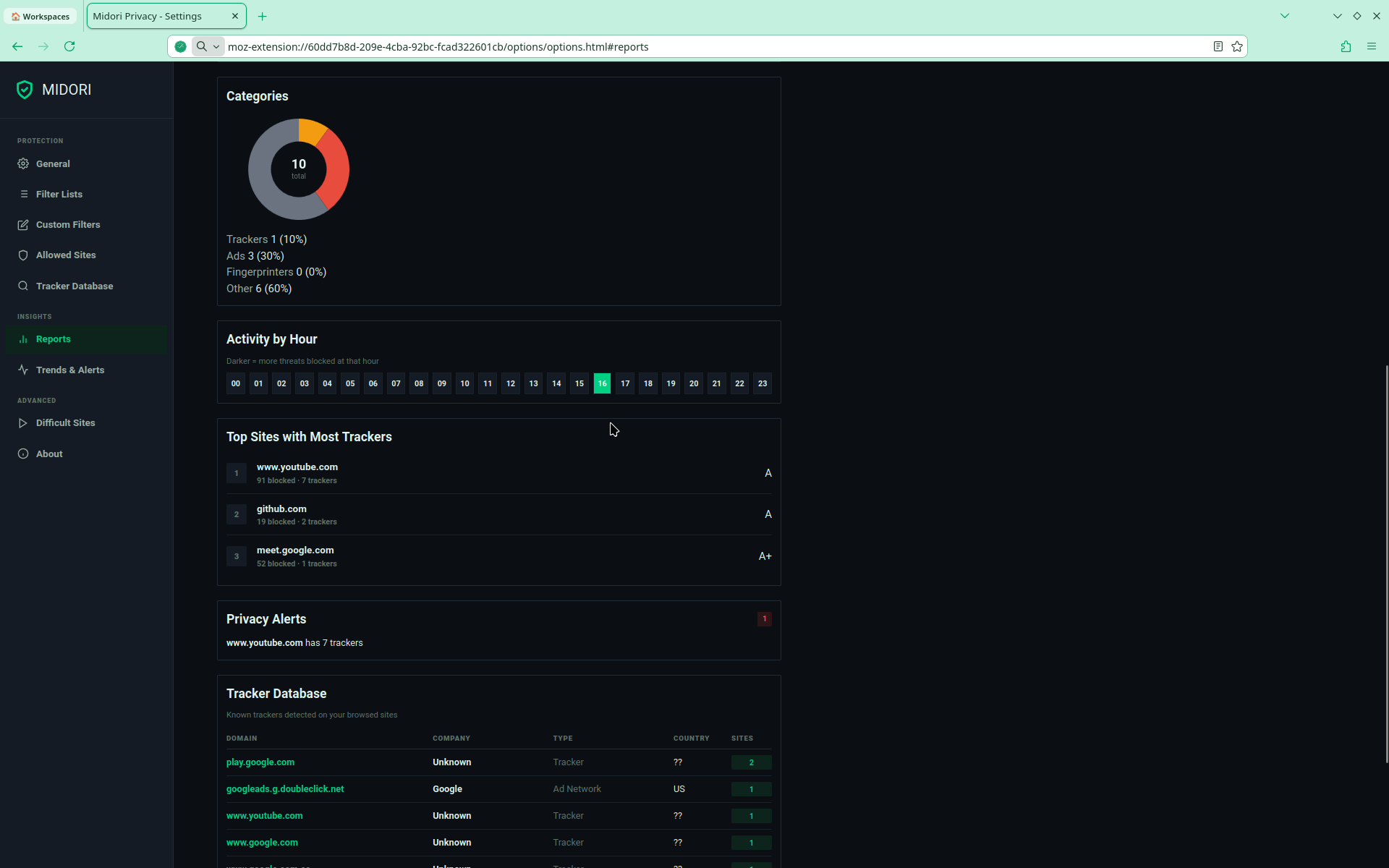Click the Ads 3 (30%) legend entry
The width and height of the screenshot is (1389, 868).
[x=255, y=256]
